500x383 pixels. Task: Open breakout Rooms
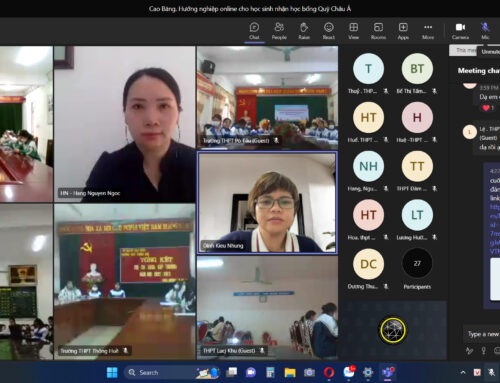(378, 31)
